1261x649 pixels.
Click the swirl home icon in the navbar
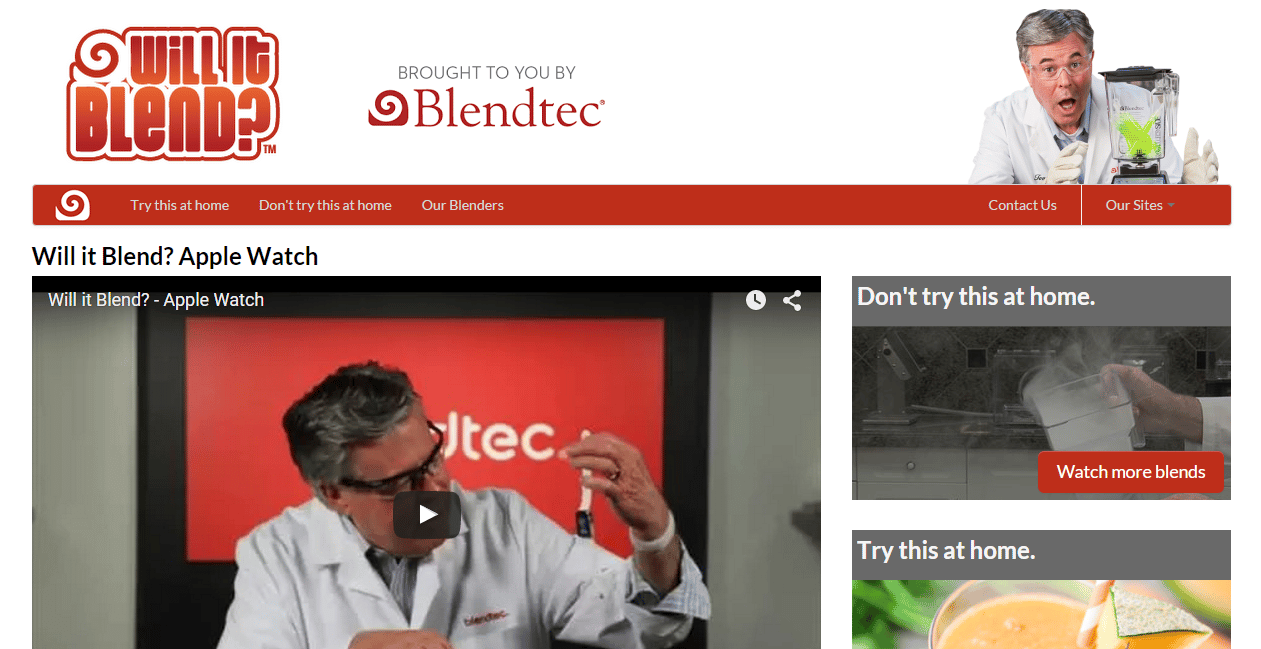coord(73,205)
